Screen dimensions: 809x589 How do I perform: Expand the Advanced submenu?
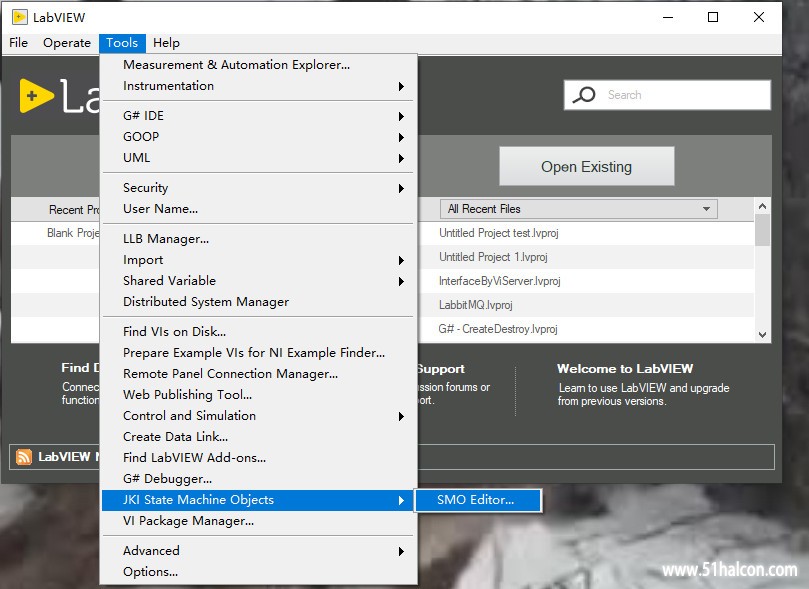258,551
